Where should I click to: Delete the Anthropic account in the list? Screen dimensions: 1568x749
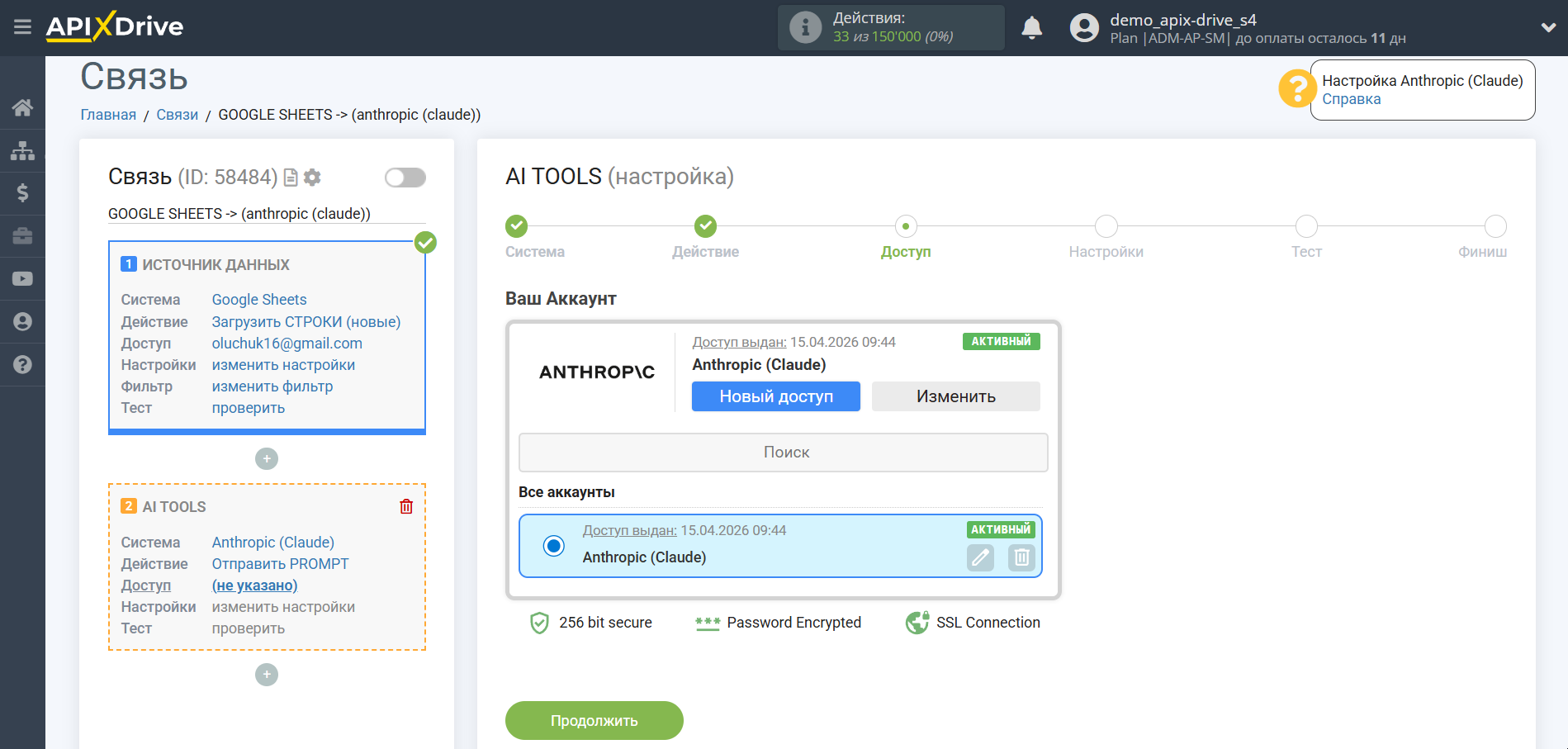point(1021,558)
